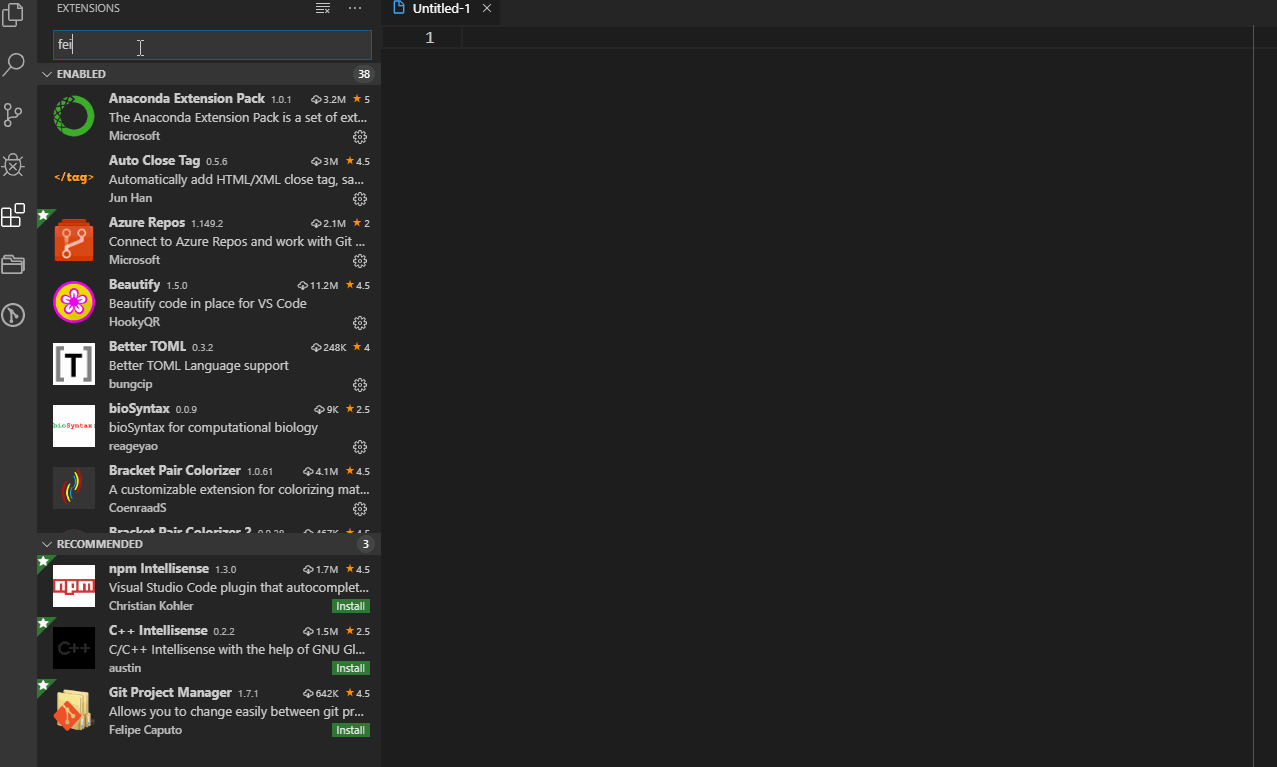This screenshot has height=767, width=1277.
Task: Install npm Intellisense extension
Action: click(351, 606)
